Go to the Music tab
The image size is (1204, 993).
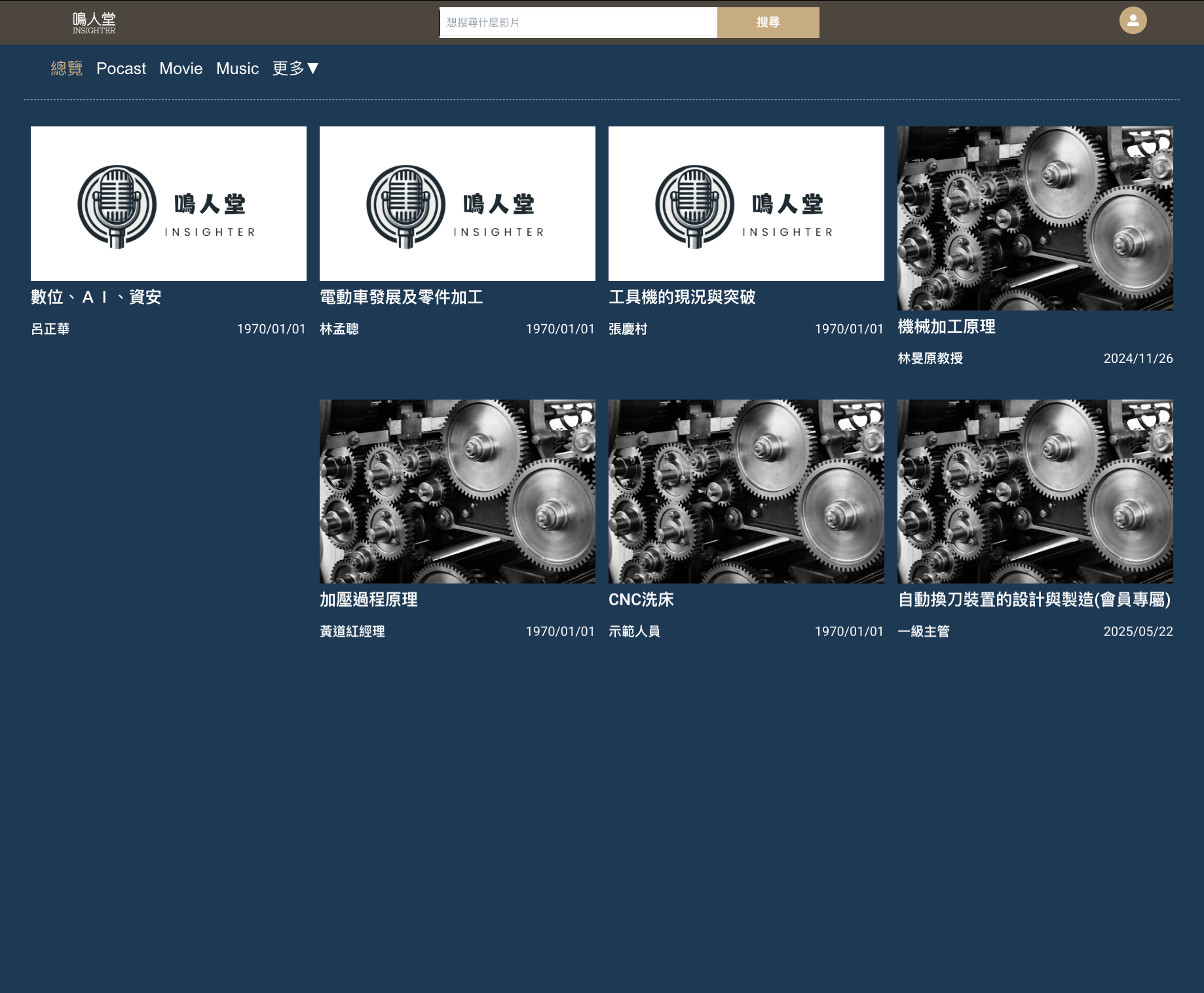coord(237,69)
